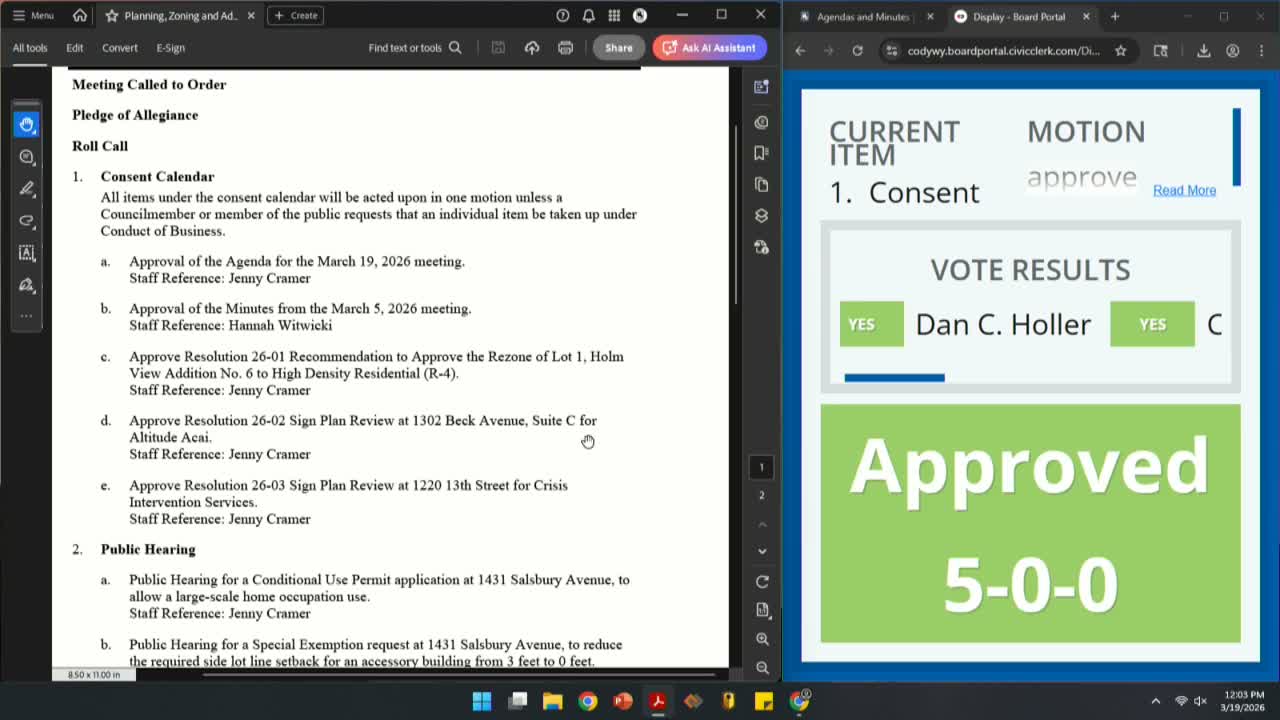Rotate the page with the rotate icon

point(762,582)
